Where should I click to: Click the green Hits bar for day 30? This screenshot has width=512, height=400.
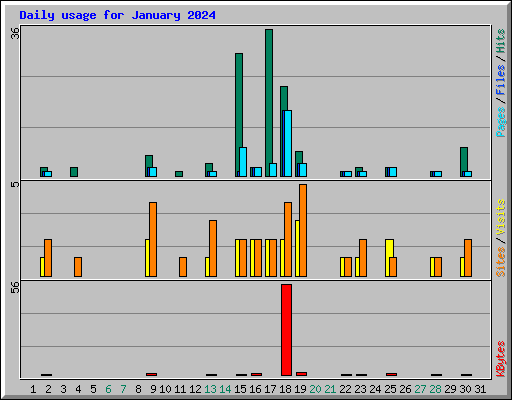[464, 162]
